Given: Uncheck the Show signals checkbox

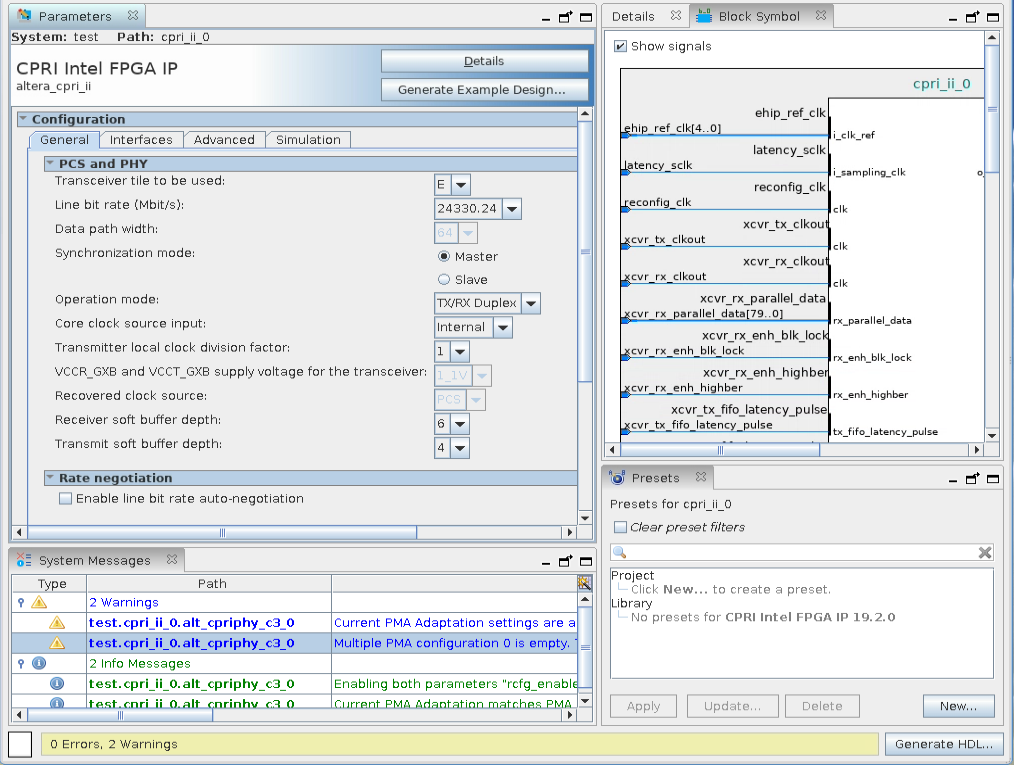Looking at the screenshot, I should pos(620,46).
